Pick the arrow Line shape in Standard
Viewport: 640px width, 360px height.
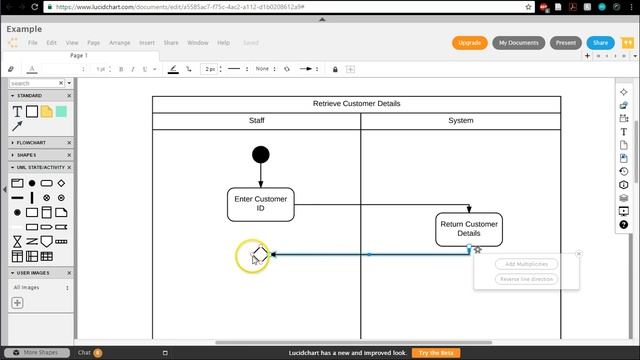point(17,126)
